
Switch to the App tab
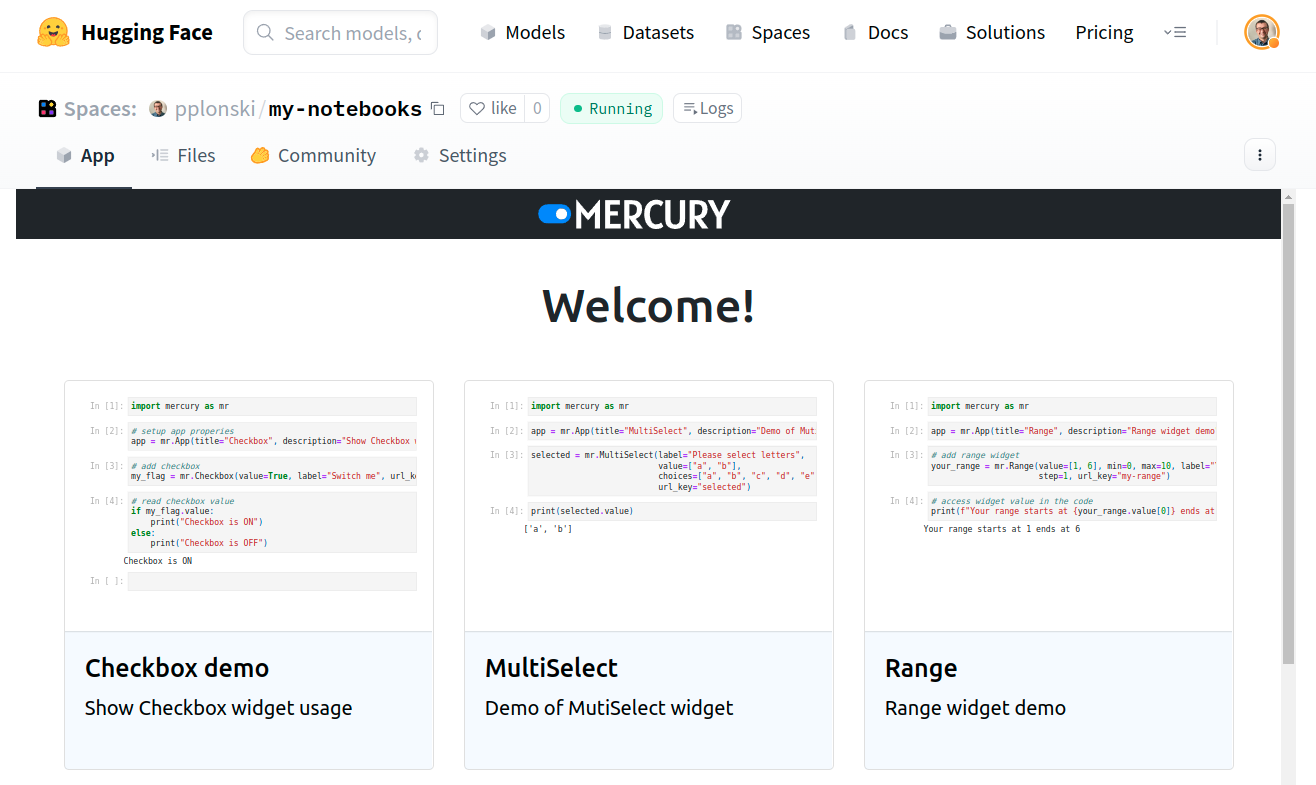(x=85, y=155)
